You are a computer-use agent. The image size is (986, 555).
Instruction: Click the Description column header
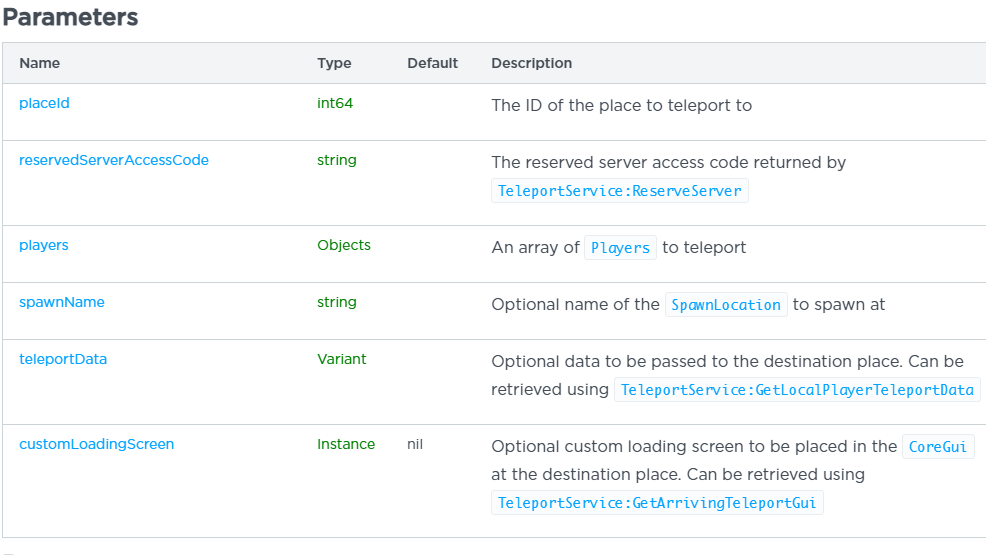point(531,63)
